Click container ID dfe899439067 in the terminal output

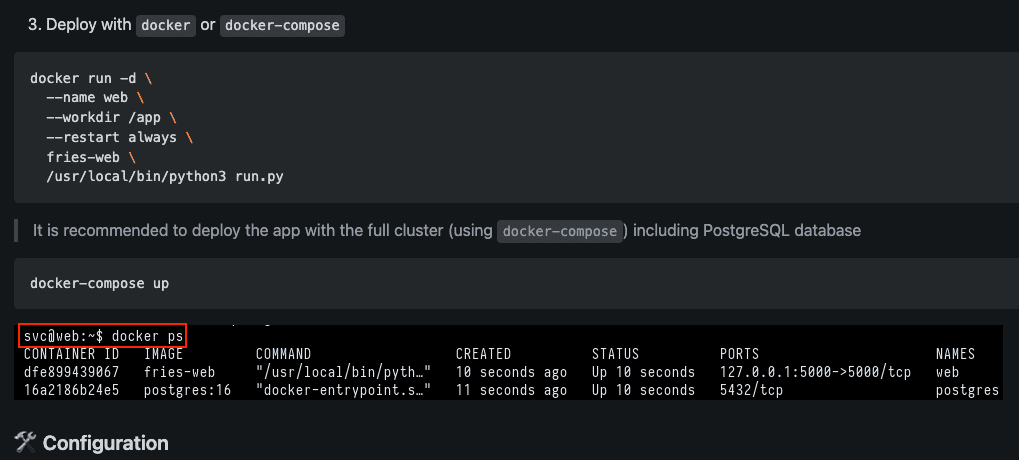pyautogui.click(x=71, y=372)
